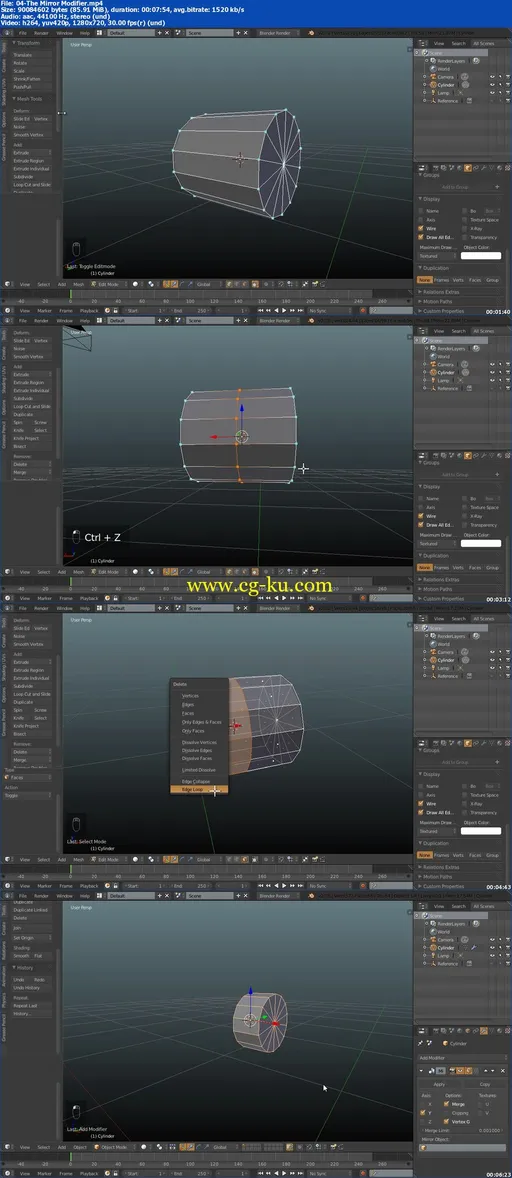Click World icon in 00:04:43 frame outliner
512x1178 pixels.
(433, 645)
